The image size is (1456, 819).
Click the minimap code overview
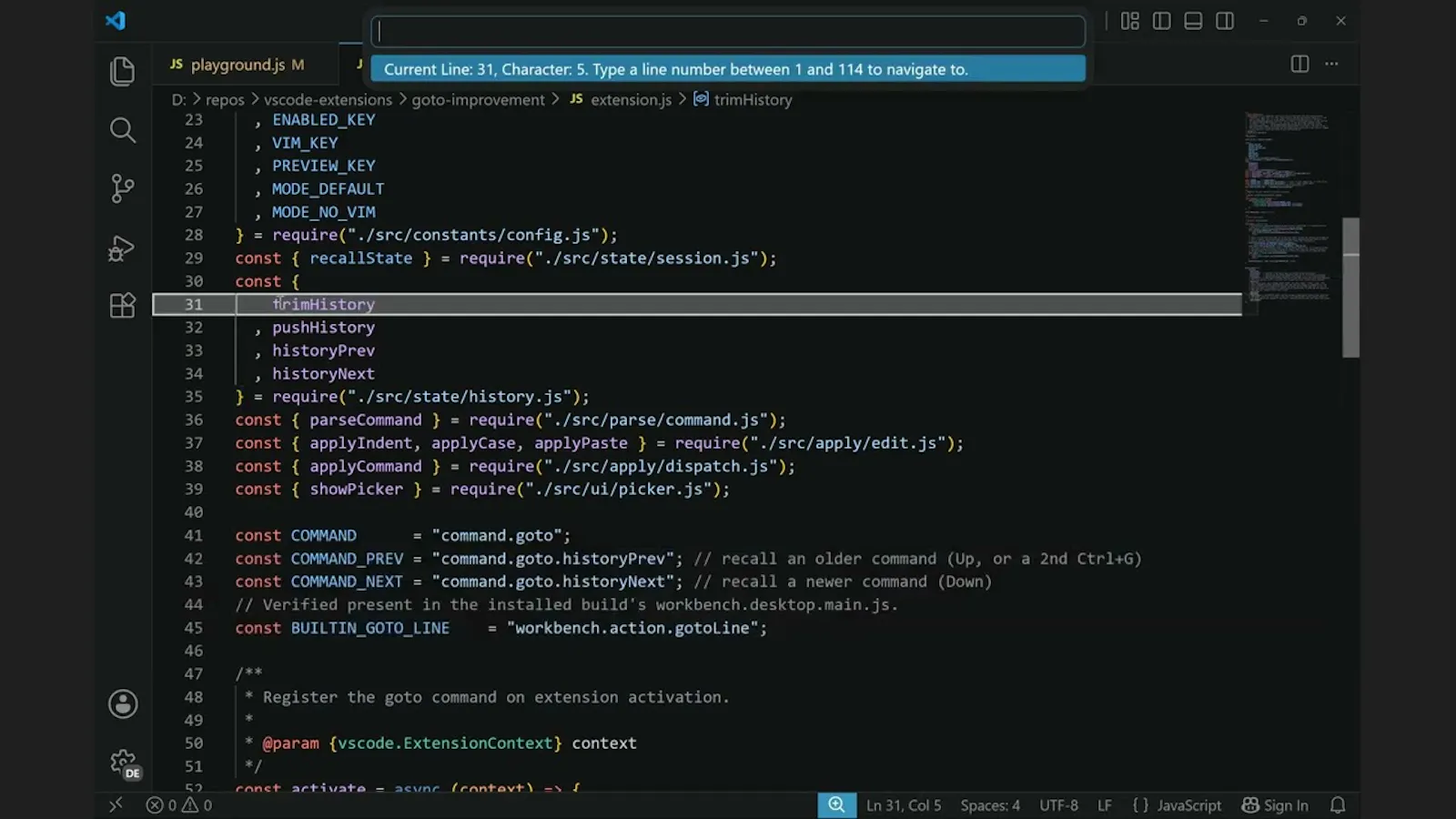(x=1290, y=207)
